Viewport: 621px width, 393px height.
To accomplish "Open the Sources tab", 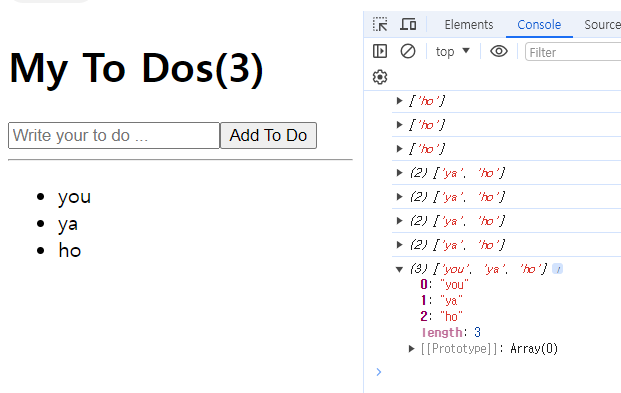I will coord(602,25).
